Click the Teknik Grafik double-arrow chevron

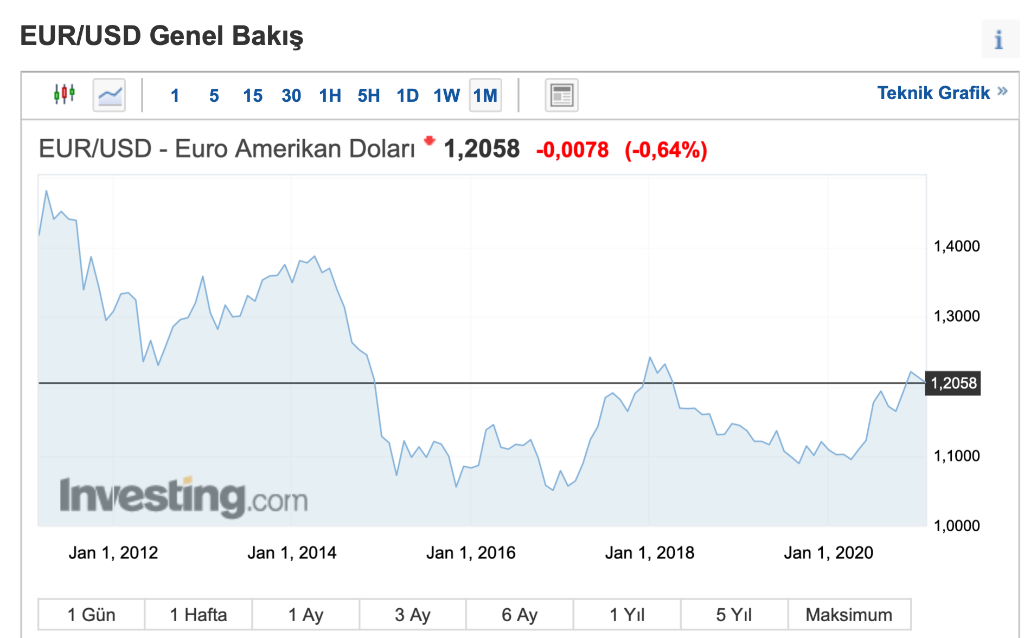[1002, 92]
